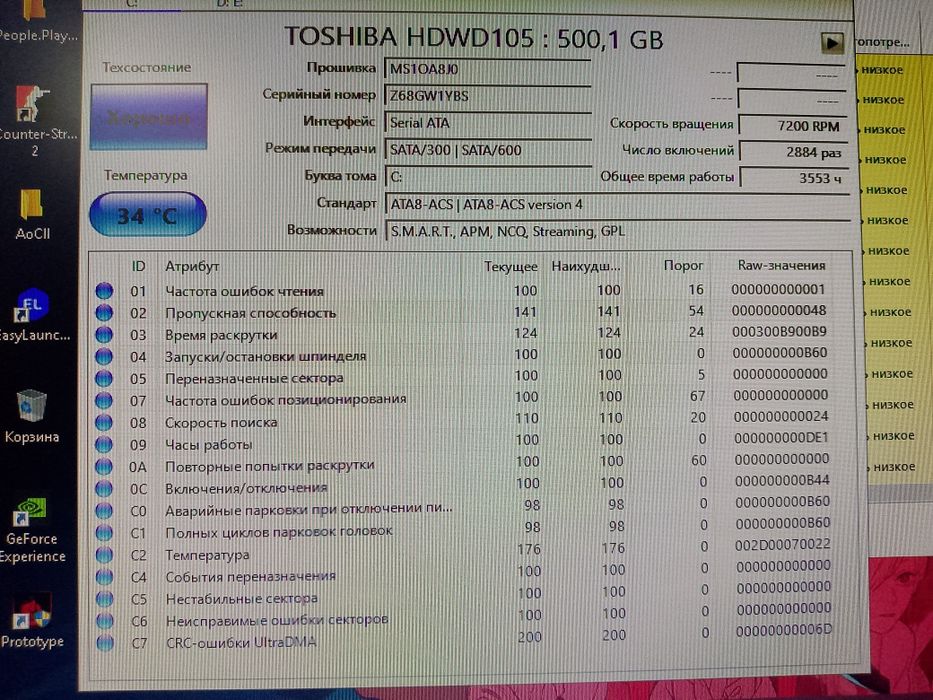This screenshot has height=700, width=933.
Task: Select raw value 000000000048
Action: [x=779, y=310]
